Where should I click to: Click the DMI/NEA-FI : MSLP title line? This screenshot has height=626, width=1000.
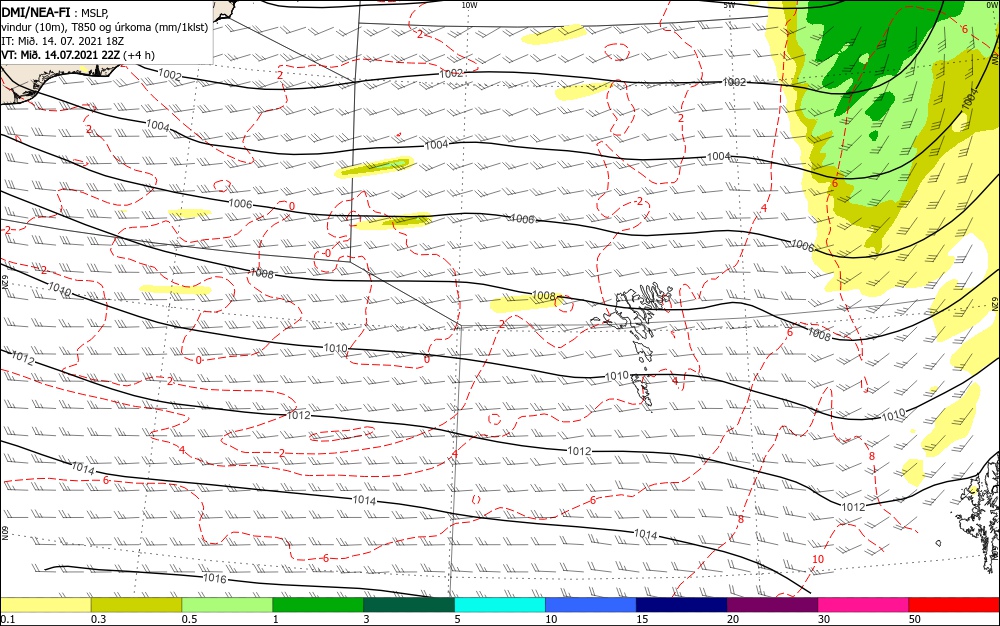55,13
